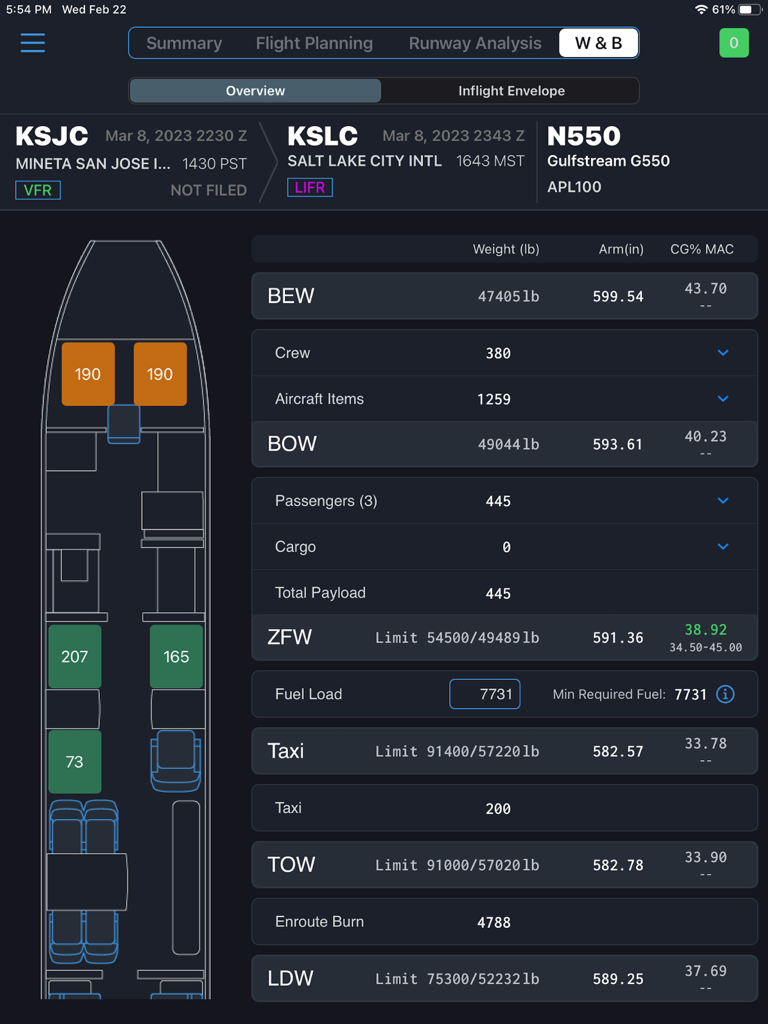
Task: Edit the Fuel Load value of 7731
Action: coord(484,693)
